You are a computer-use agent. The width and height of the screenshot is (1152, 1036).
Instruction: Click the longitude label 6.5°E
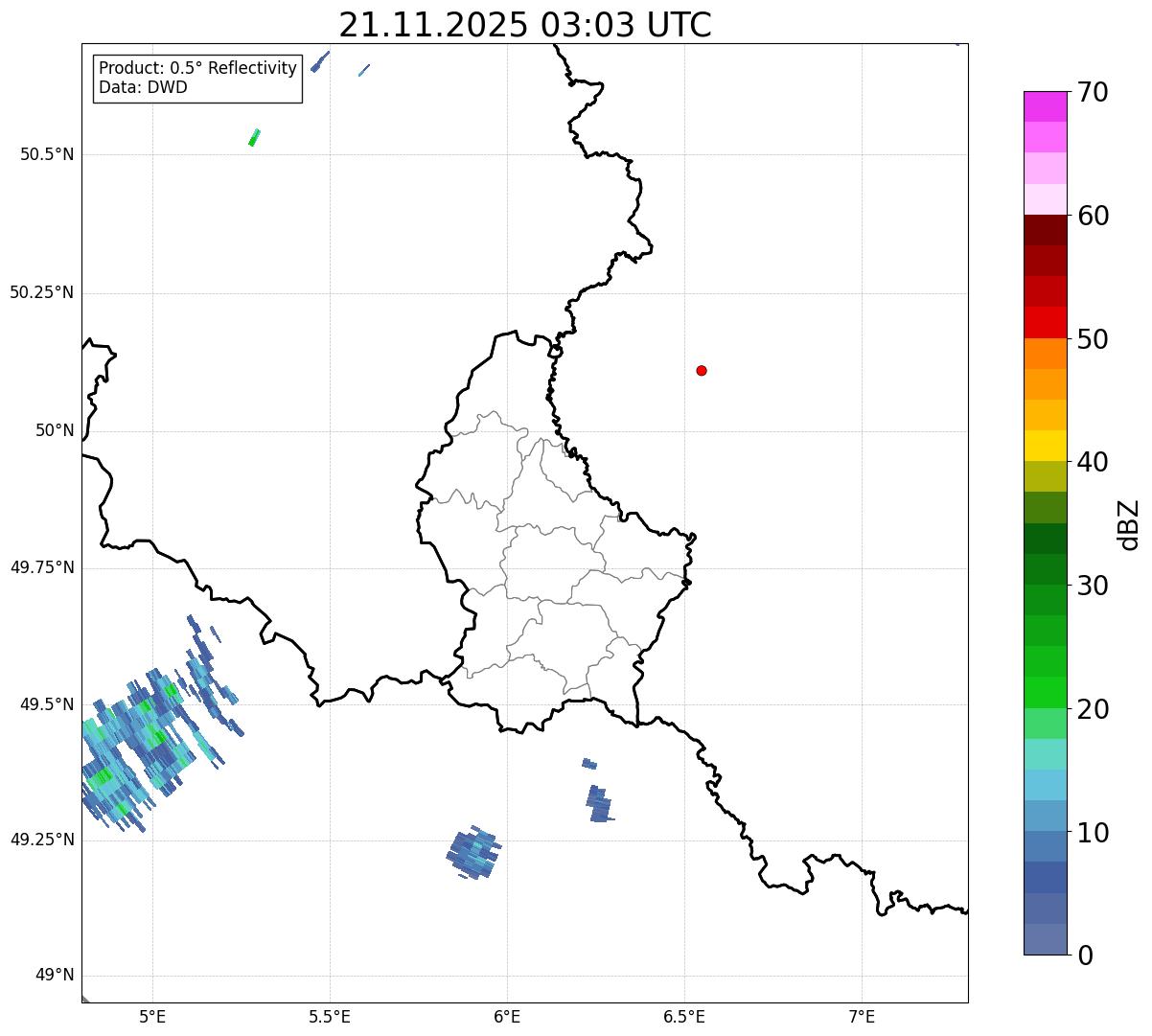click(x=684, y=1016)
